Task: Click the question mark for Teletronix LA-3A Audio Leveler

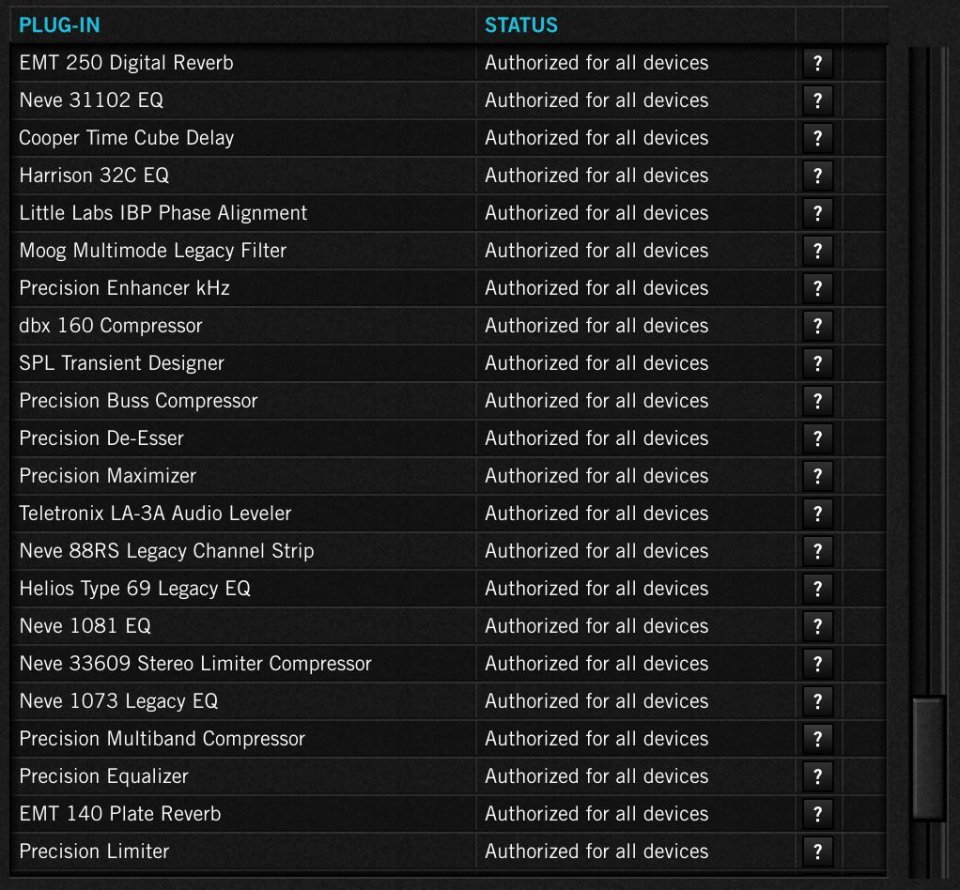Action: point(817,513)
